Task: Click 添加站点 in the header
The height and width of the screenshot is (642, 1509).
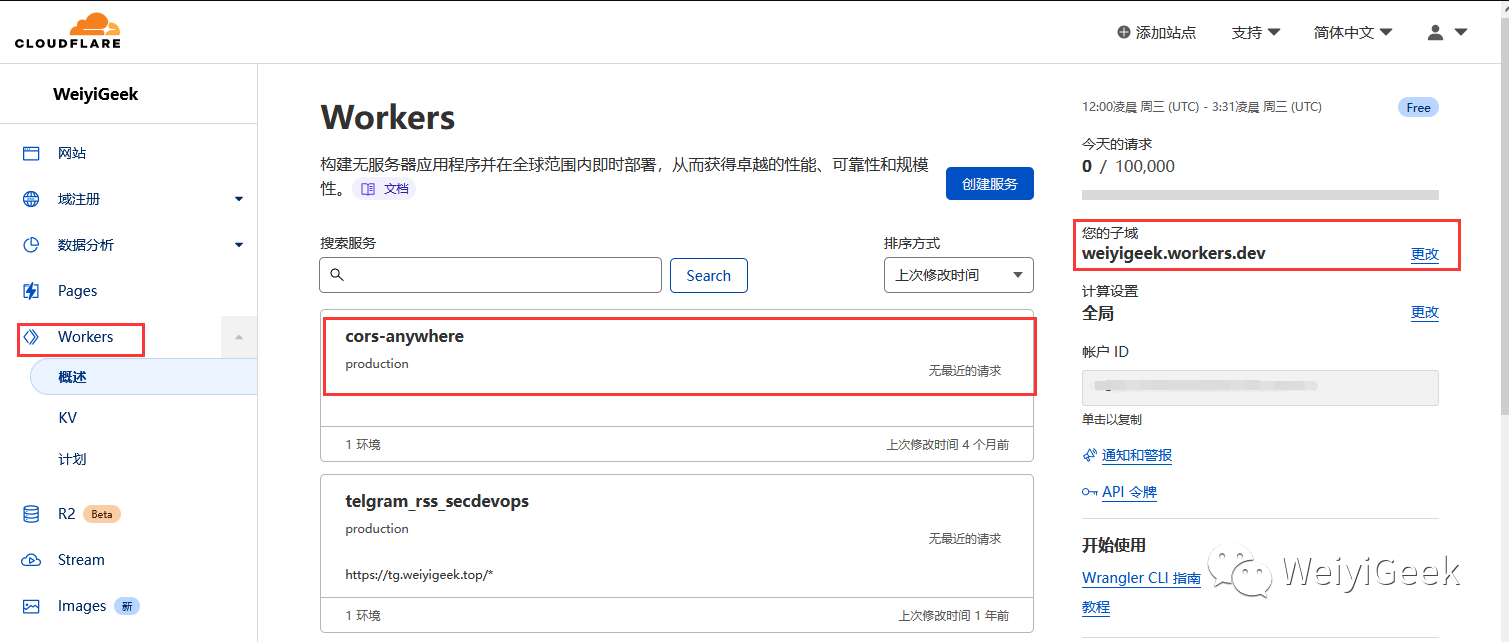Action: (1166, 32)
